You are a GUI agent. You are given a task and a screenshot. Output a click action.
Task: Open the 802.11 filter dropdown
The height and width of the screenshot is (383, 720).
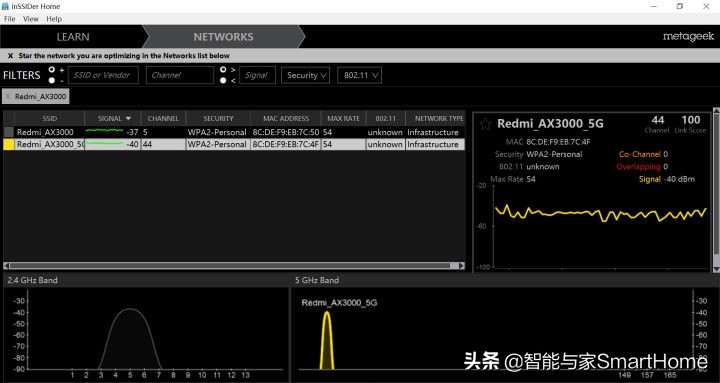[360, 75]
